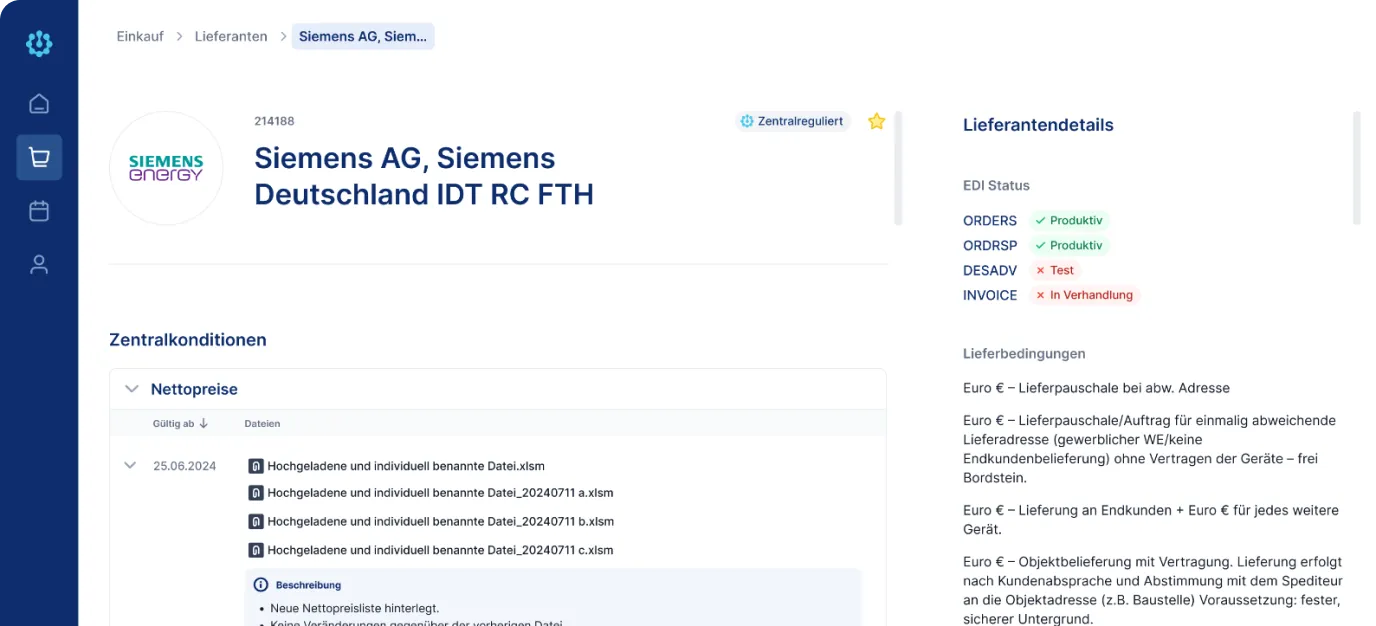1376x626 pixels.
Task: Click the supplier number 214188
Action: coord(274,121)
